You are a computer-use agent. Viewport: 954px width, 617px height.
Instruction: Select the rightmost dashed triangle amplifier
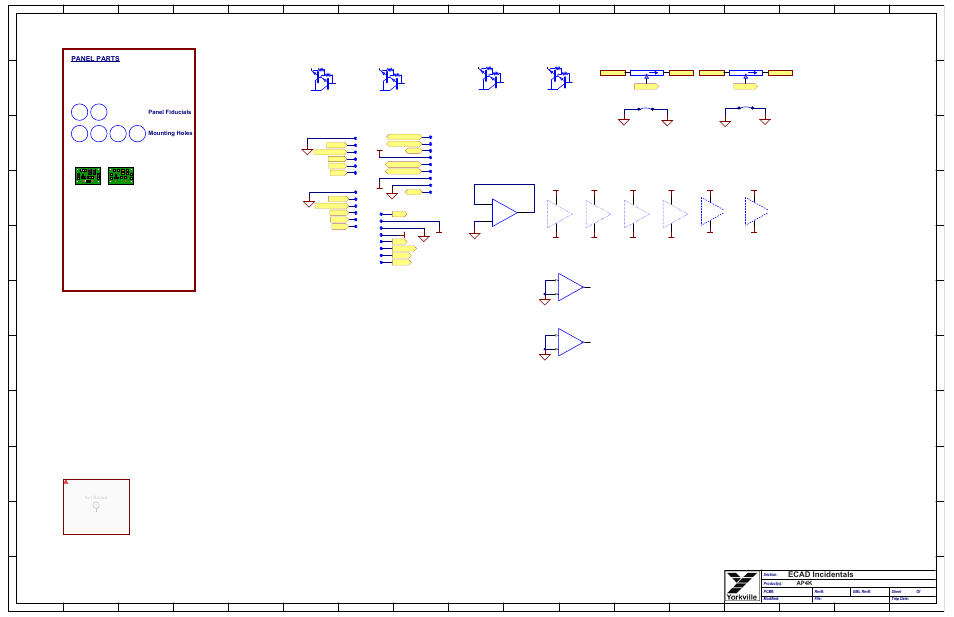(x=756, y=212)
